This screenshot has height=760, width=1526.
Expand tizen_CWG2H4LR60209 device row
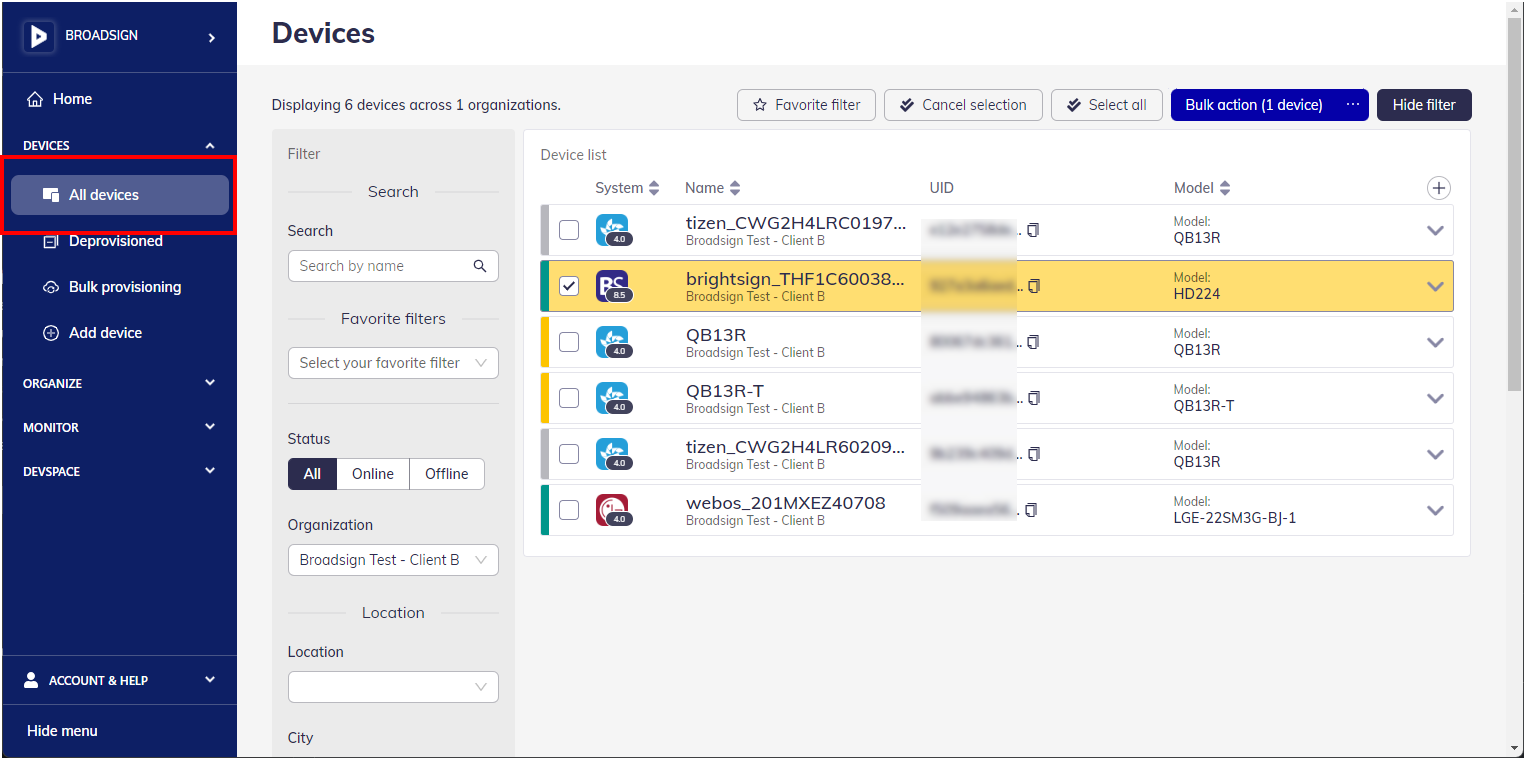[1435, 454]
